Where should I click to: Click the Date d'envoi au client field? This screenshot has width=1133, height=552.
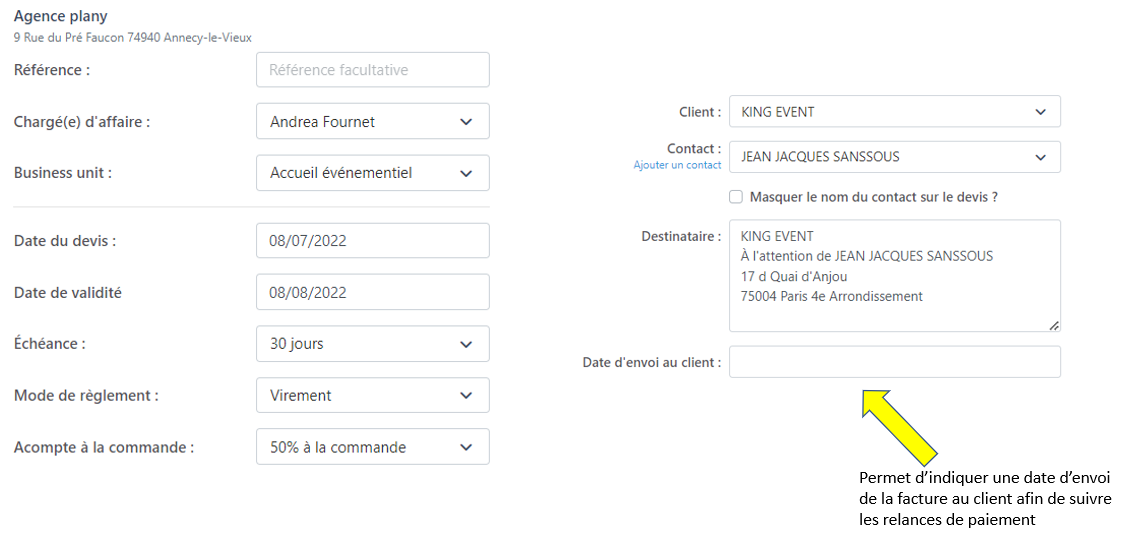click(x=894, y=362)
